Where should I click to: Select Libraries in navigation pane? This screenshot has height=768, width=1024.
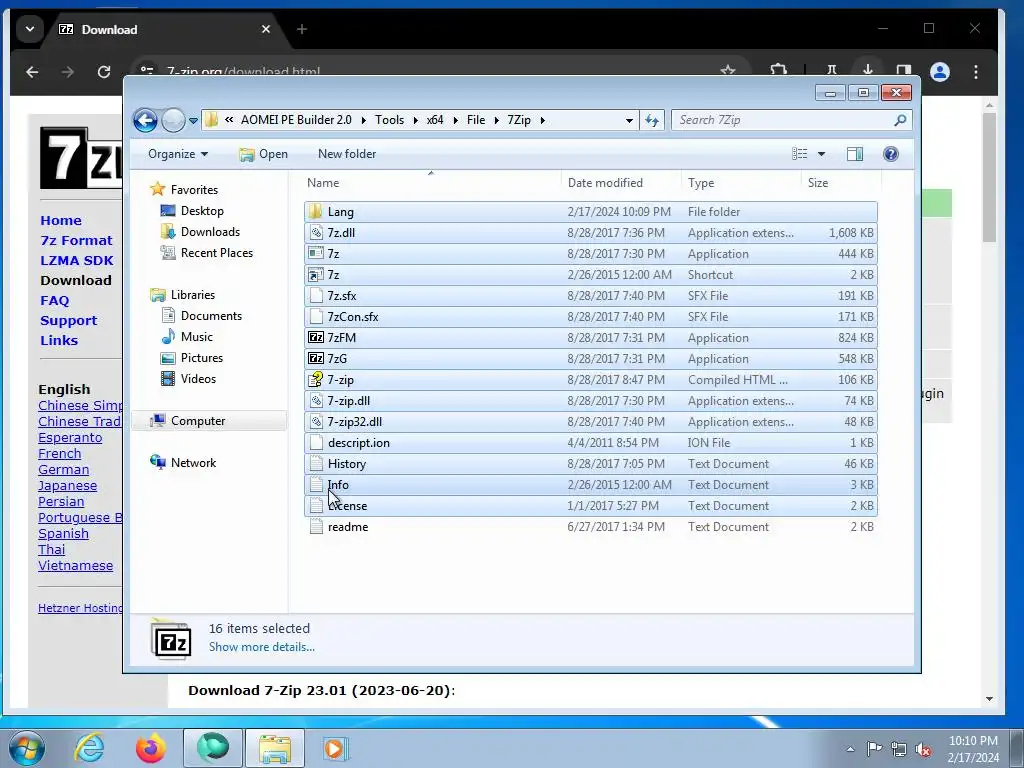pos(193,295)
